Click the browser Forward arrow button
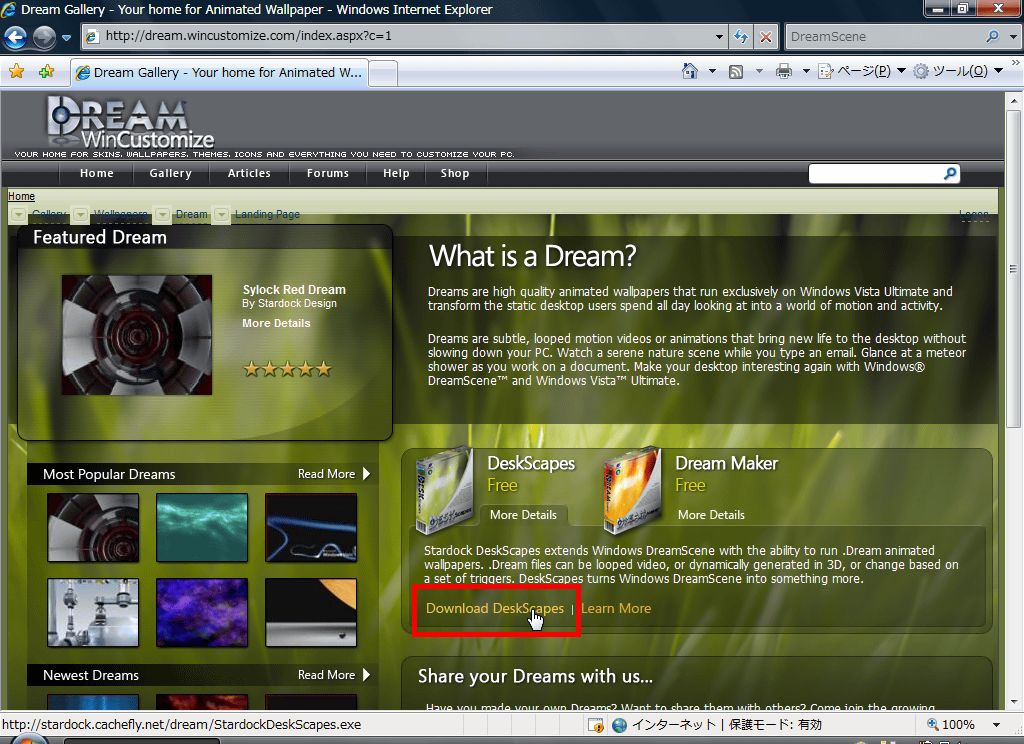 (x=44, y=37)
